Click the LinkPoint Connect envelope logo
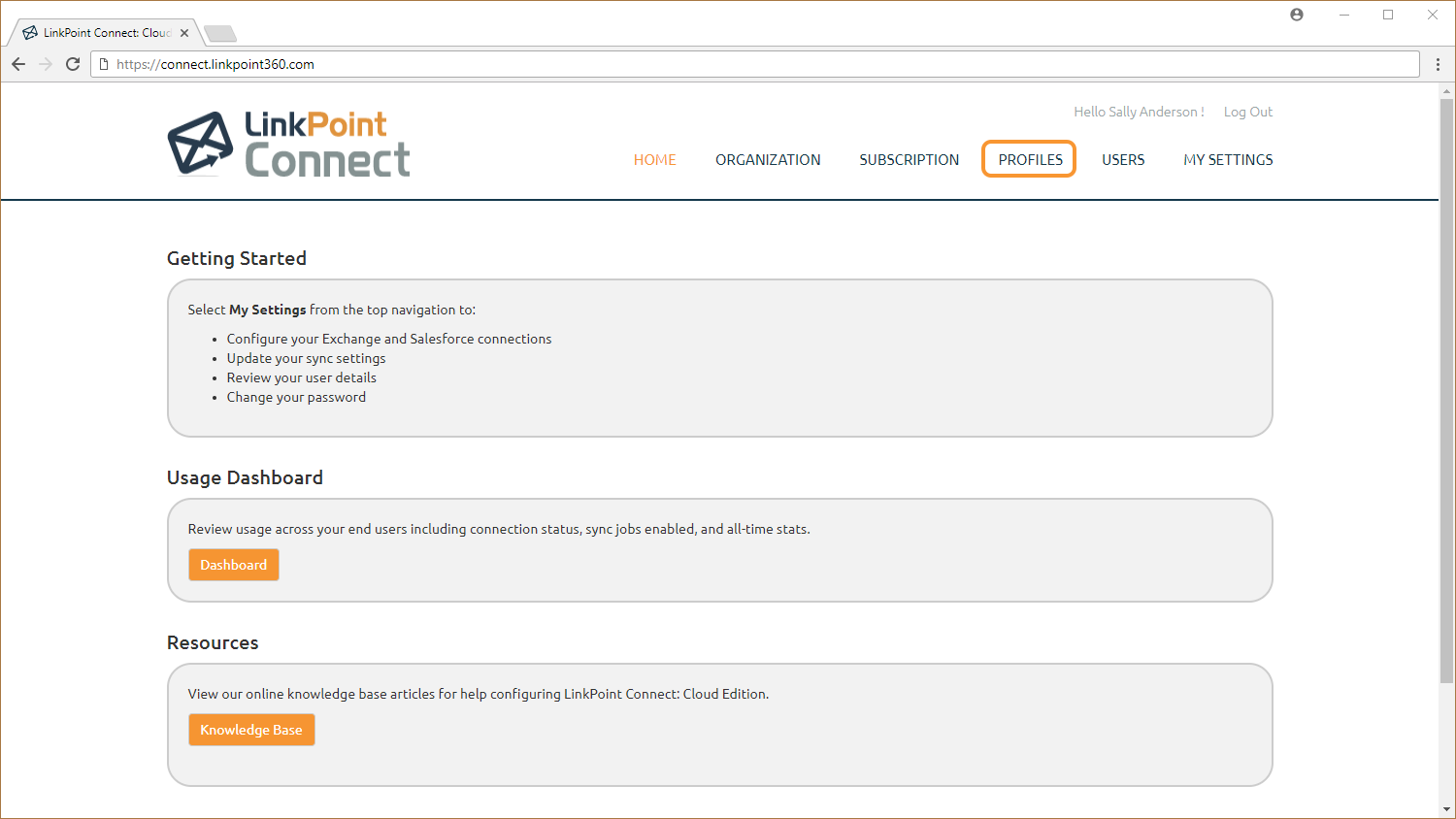 click(x=201, y=144)
